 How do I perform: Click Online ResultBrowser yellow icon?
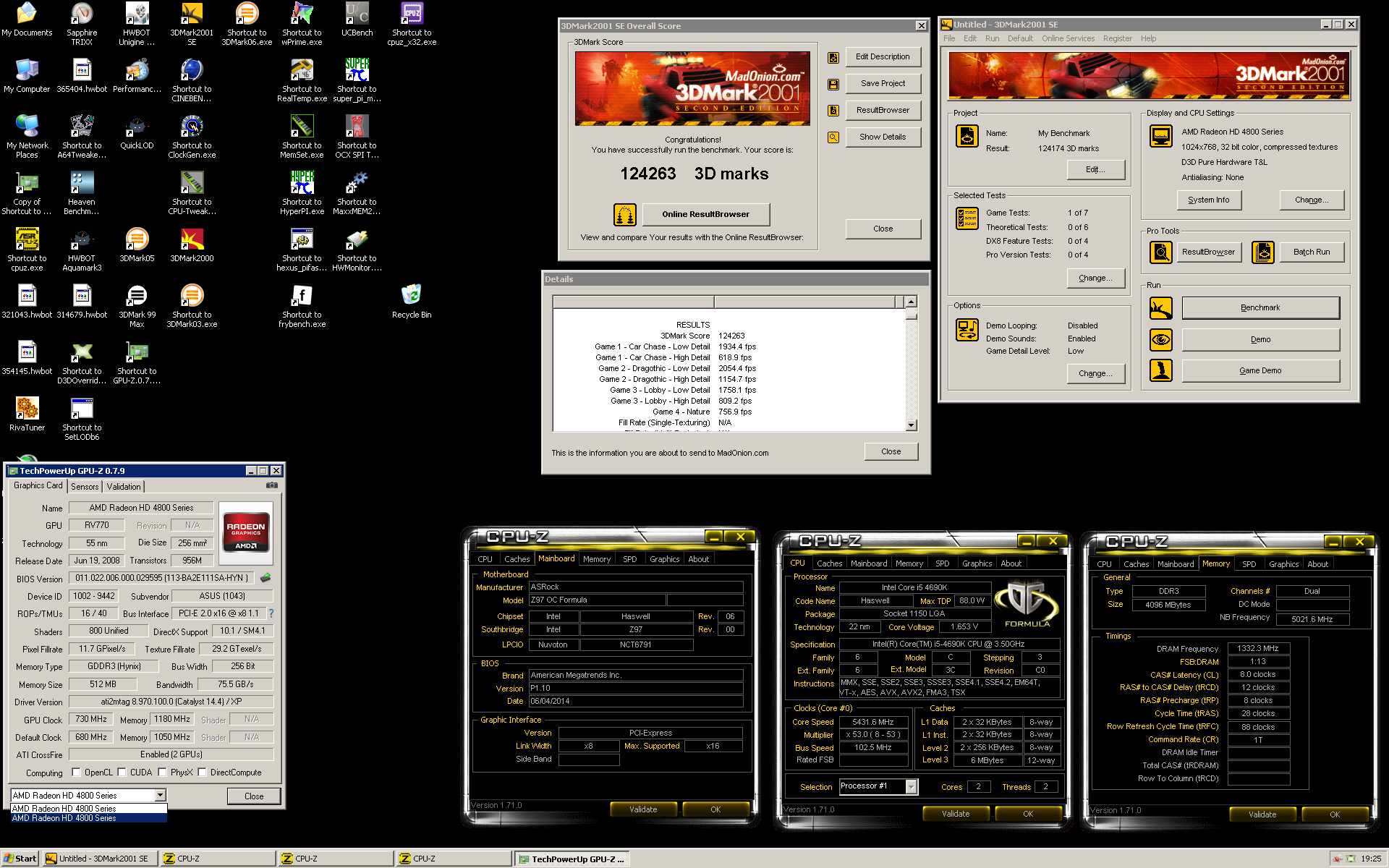(625, 215)
